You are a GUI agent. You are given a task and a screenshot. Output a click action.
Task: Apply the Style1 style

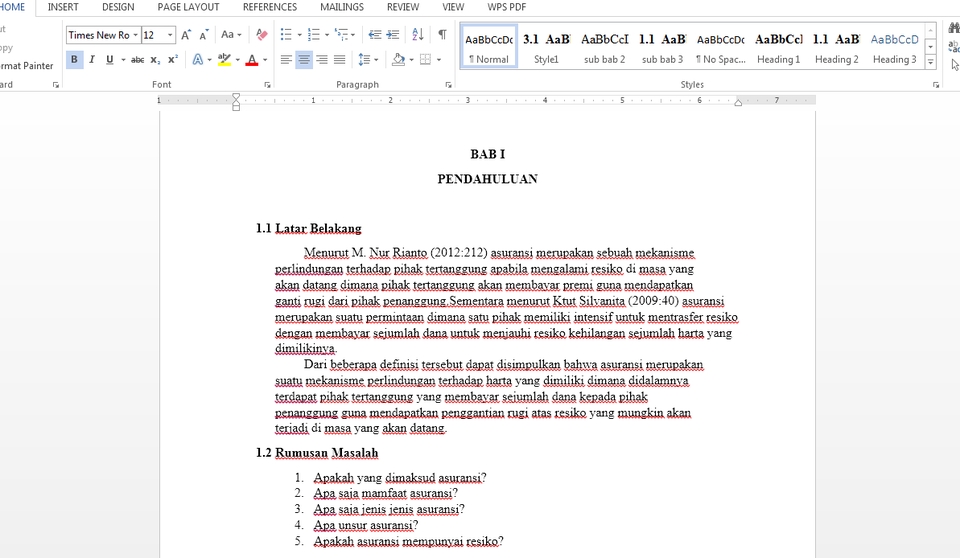[x=546, y=47]
